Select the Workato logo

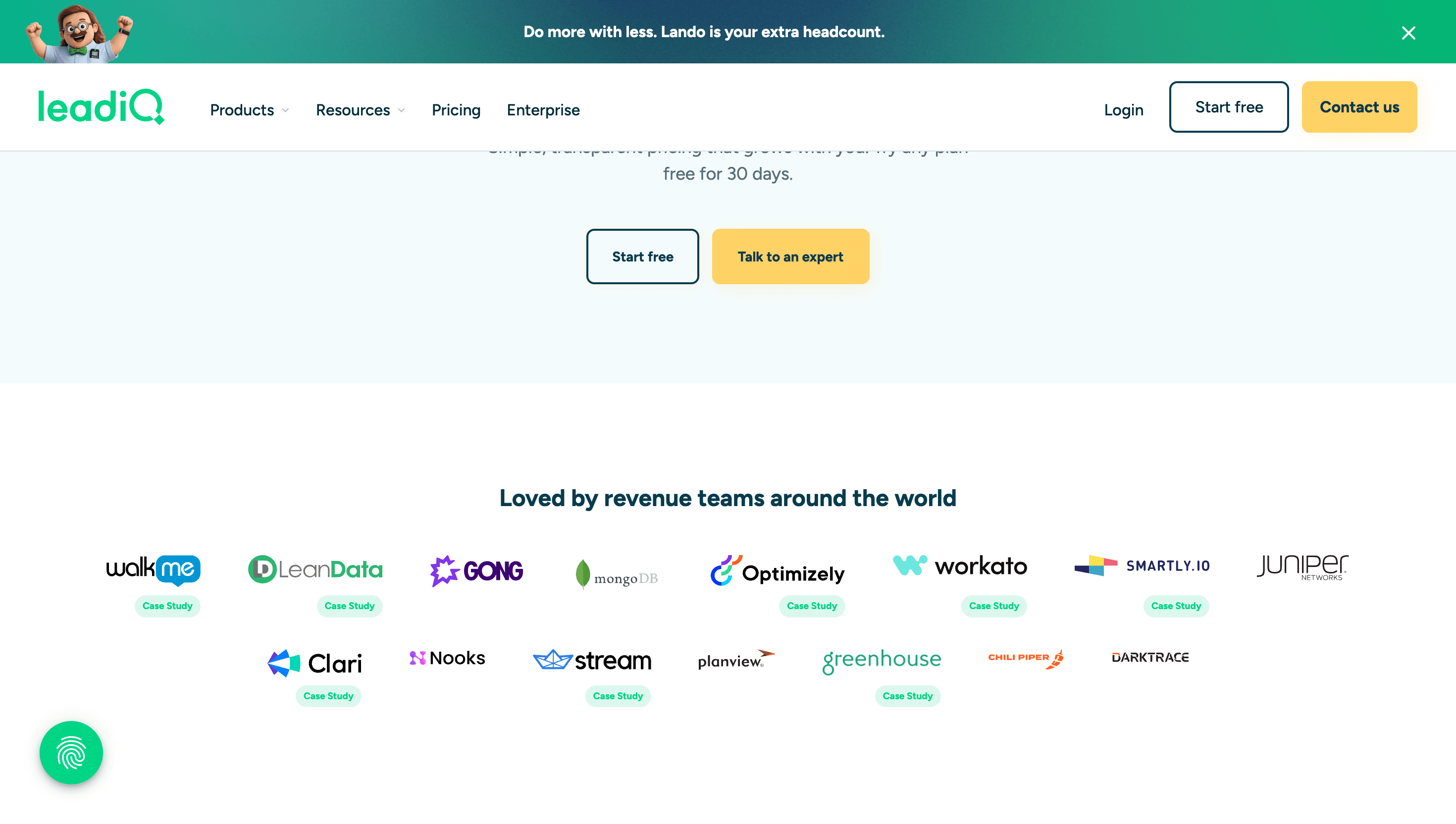[959, 566]
